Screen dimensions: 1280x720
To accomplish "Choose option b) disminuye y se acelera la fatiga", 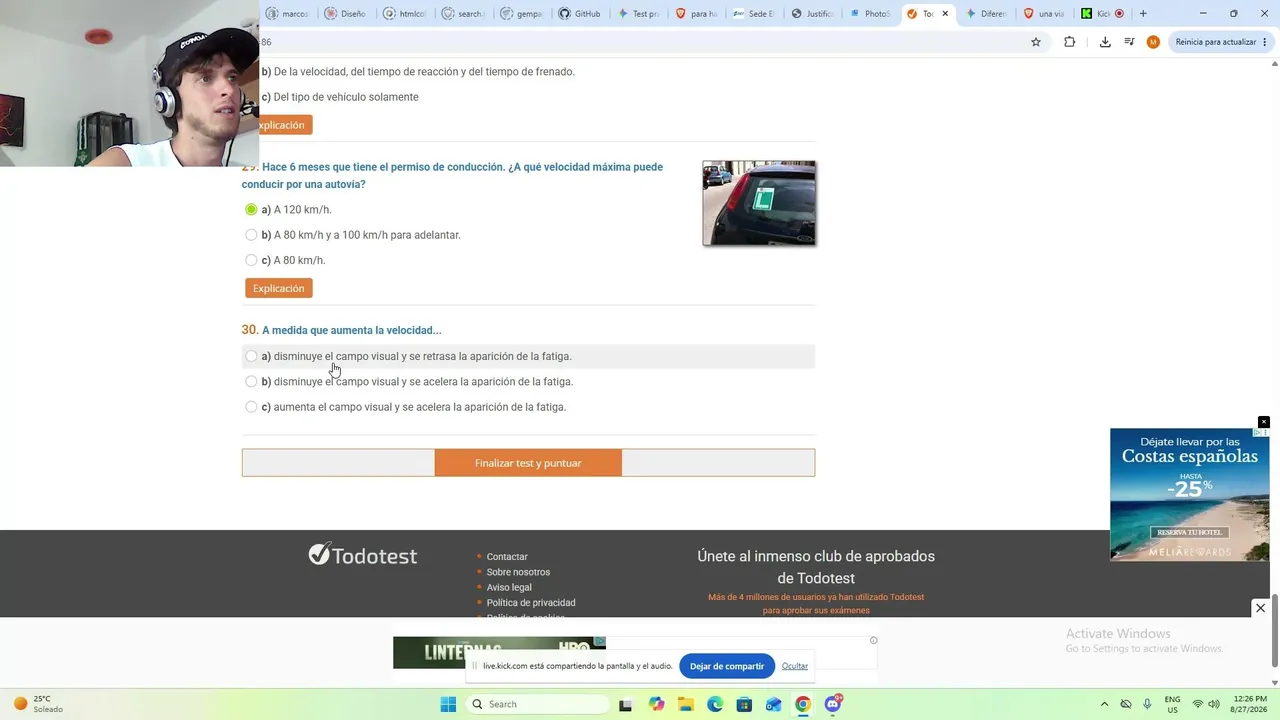I will point(251,382).
